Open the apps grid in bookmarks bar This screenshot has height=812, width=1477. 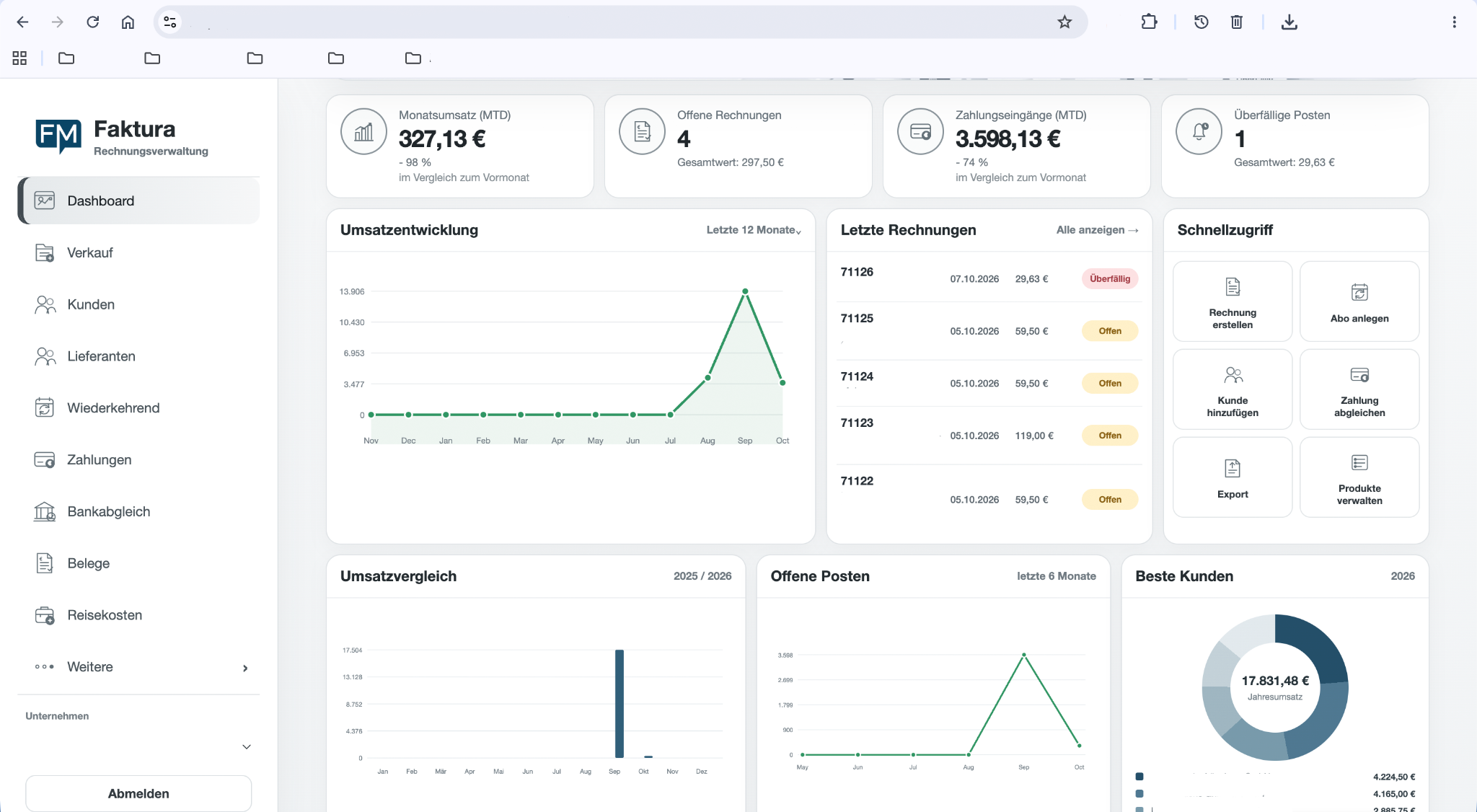click(19, 58)
